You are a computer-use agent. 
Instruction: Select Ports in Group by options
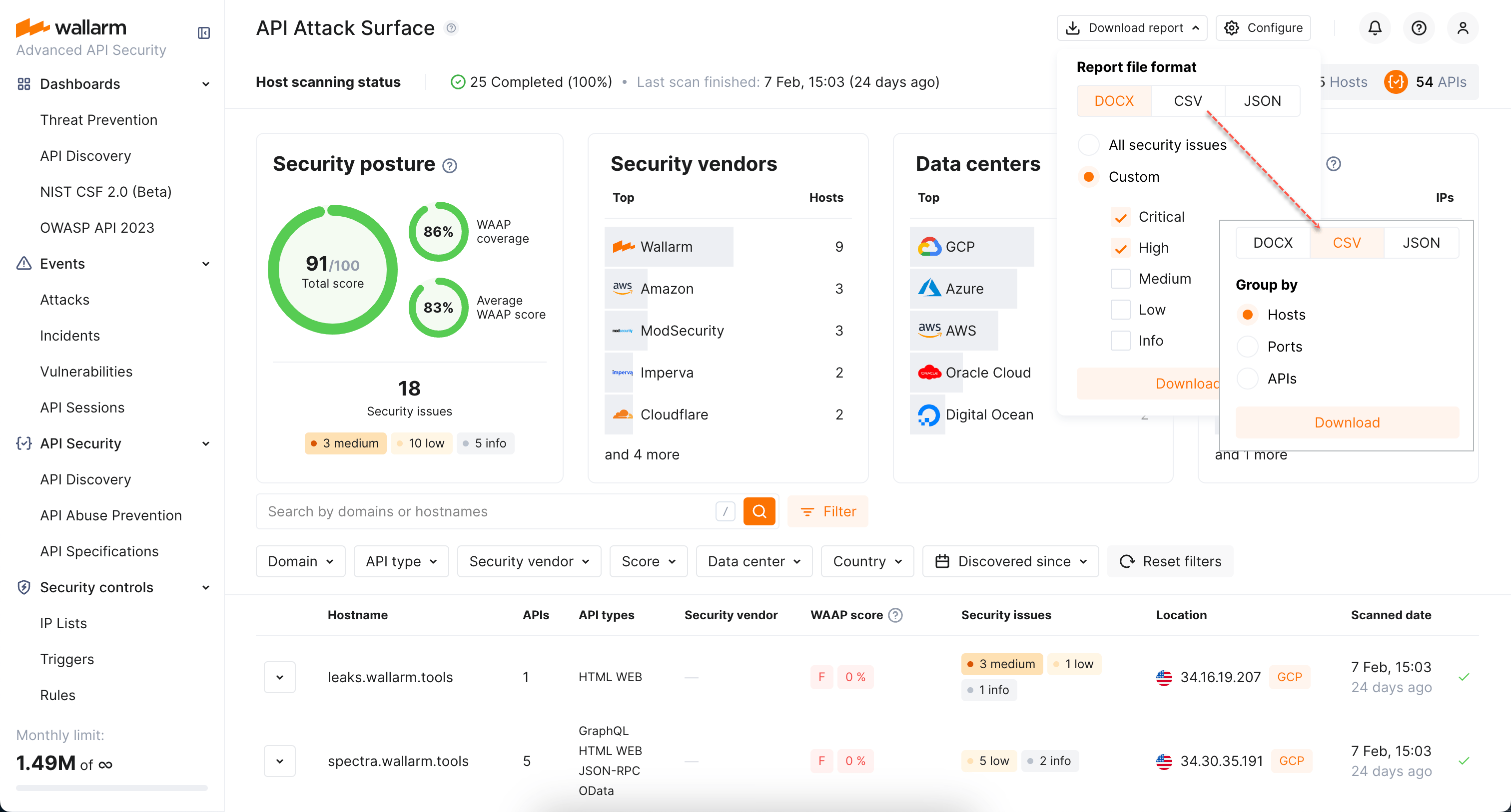point(1248,347)
